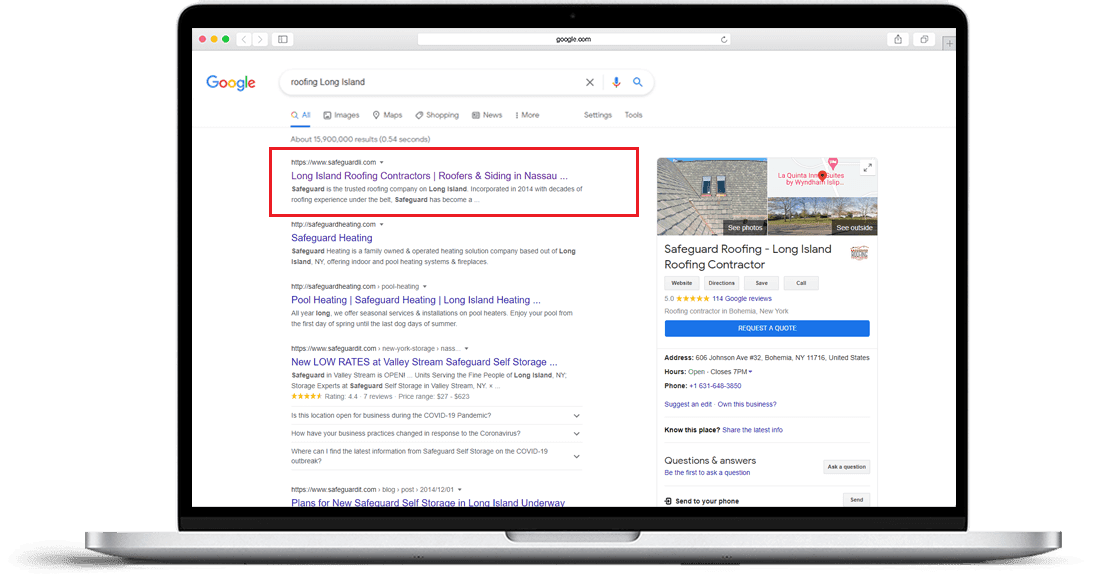Switch to the News tab

tap(487, 115)
